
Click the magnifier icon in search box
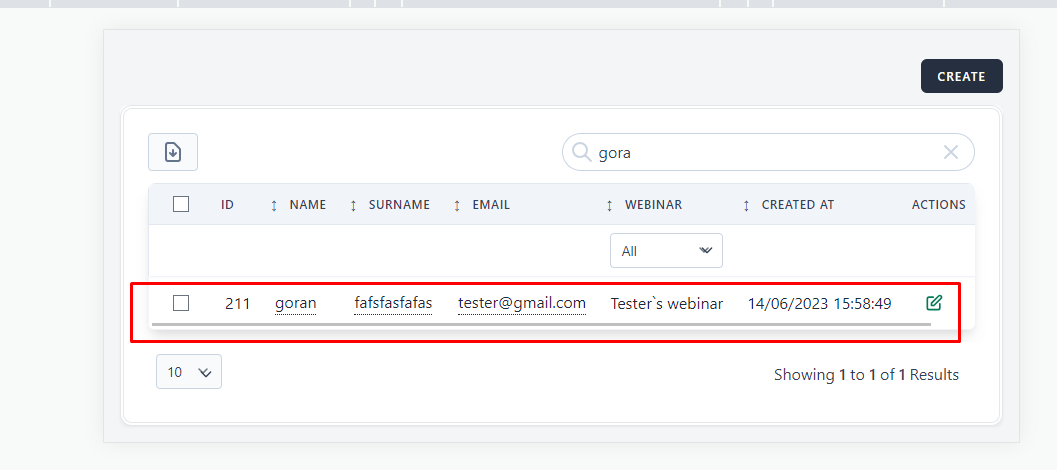click(580, 152)
